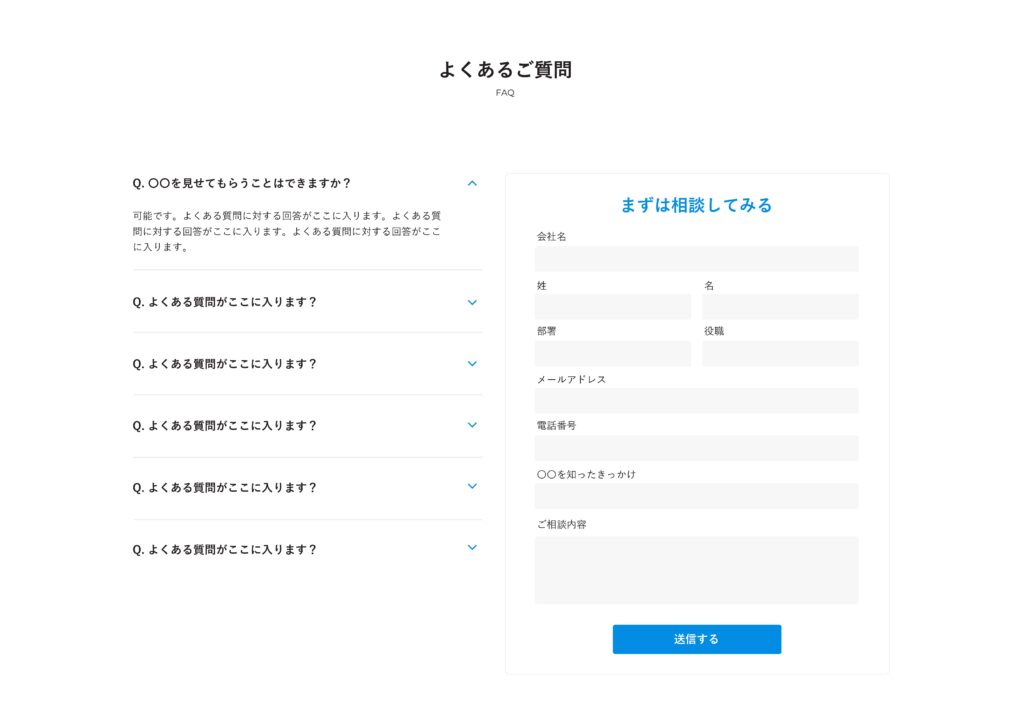Viewport: 1024px width, 718px height.
Task: Submit form with 送信する button
Action: (696, 639)
